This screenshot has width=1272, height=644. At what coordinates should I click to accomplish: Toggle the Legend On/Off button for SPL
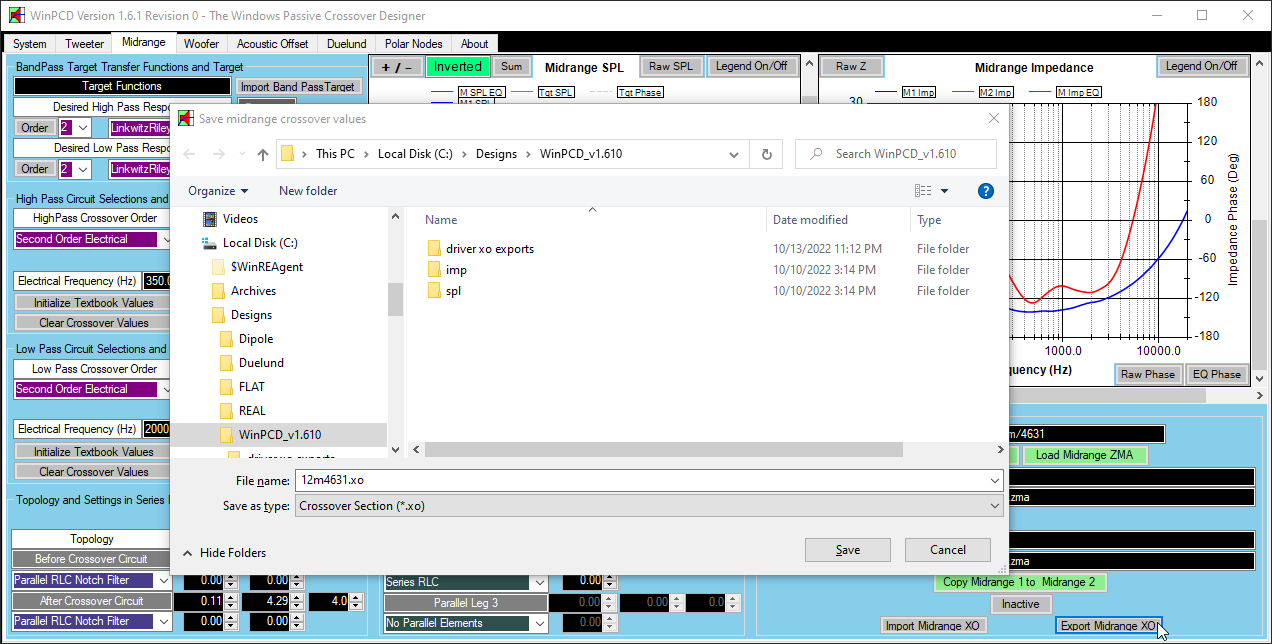point(751,66)
